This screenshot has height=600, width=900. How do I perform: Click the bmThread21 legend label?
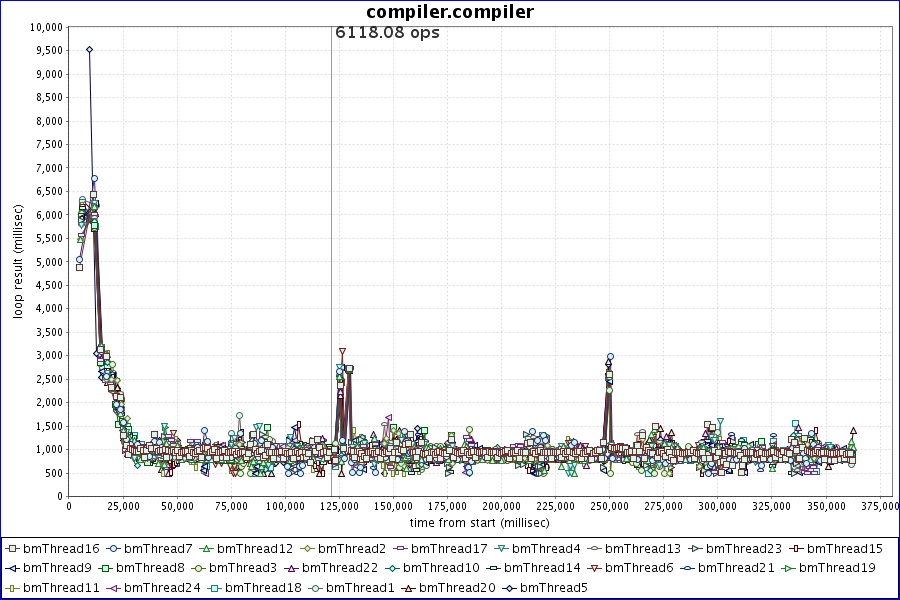click(736, 568)
